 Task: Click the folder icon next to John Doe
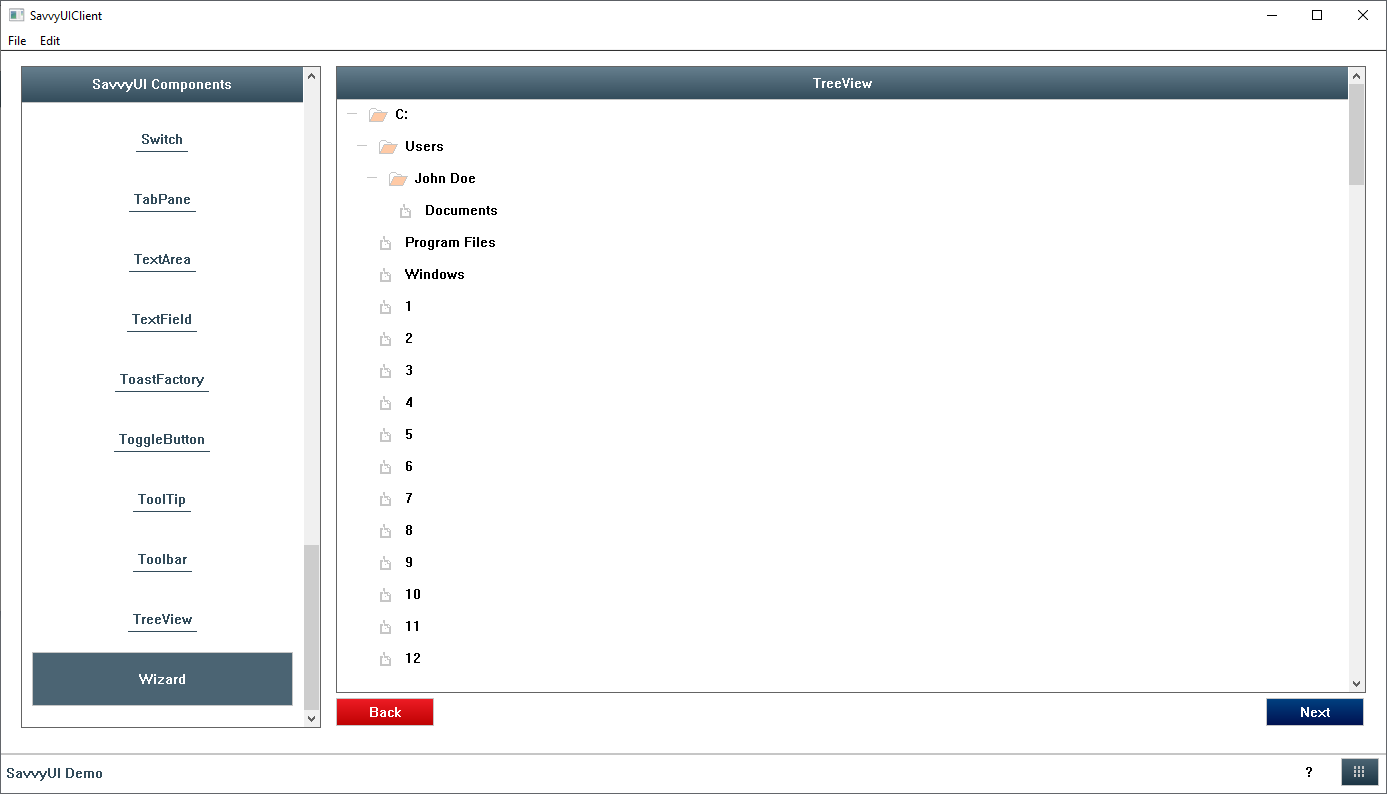tap(399, 178)
